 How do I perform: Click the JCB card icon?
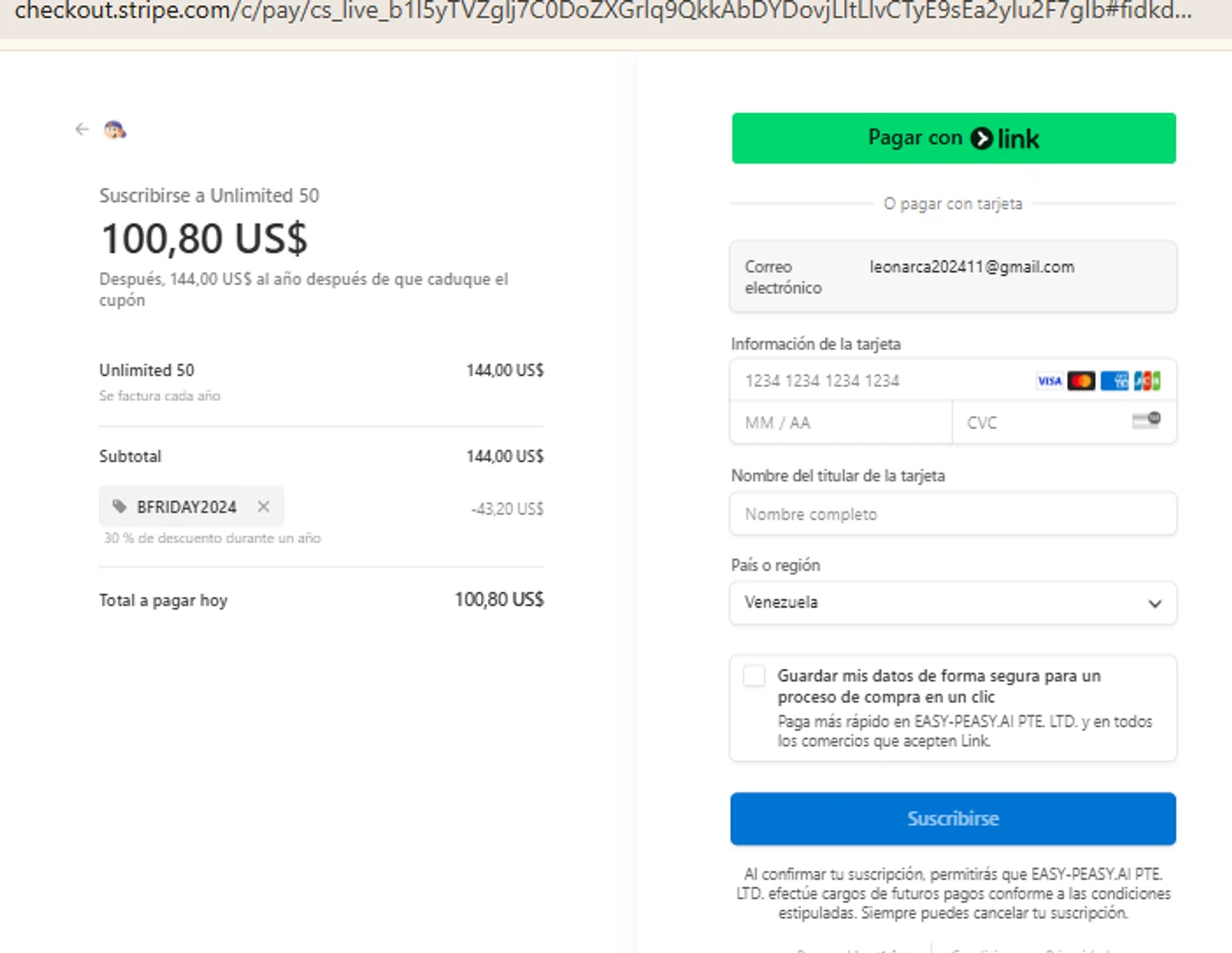pyautogui.click(x=1147, y=380)
